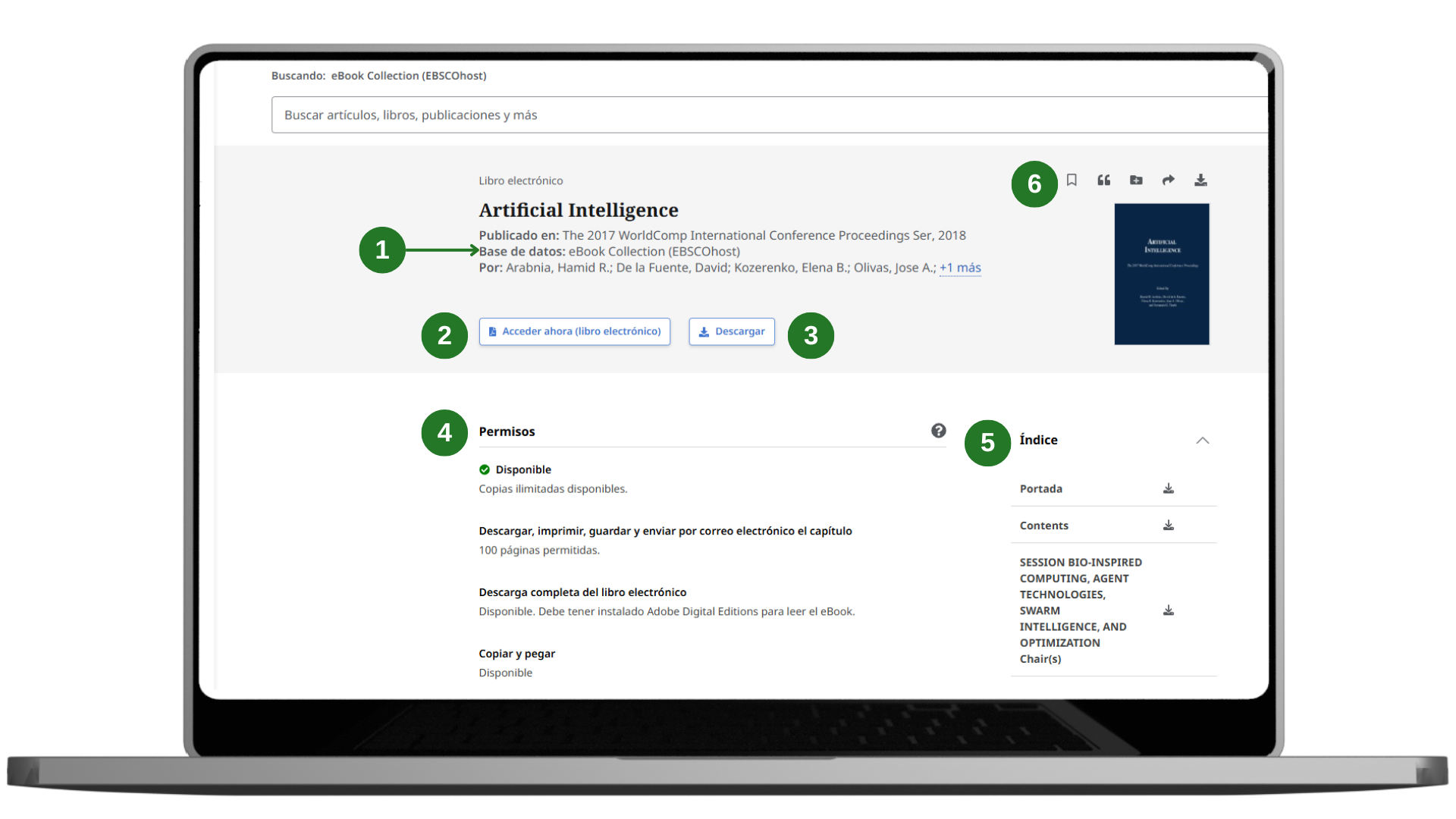Click the Índice heading
This screenshot has width=1456, height=819.
click(x=1038, y=440)
